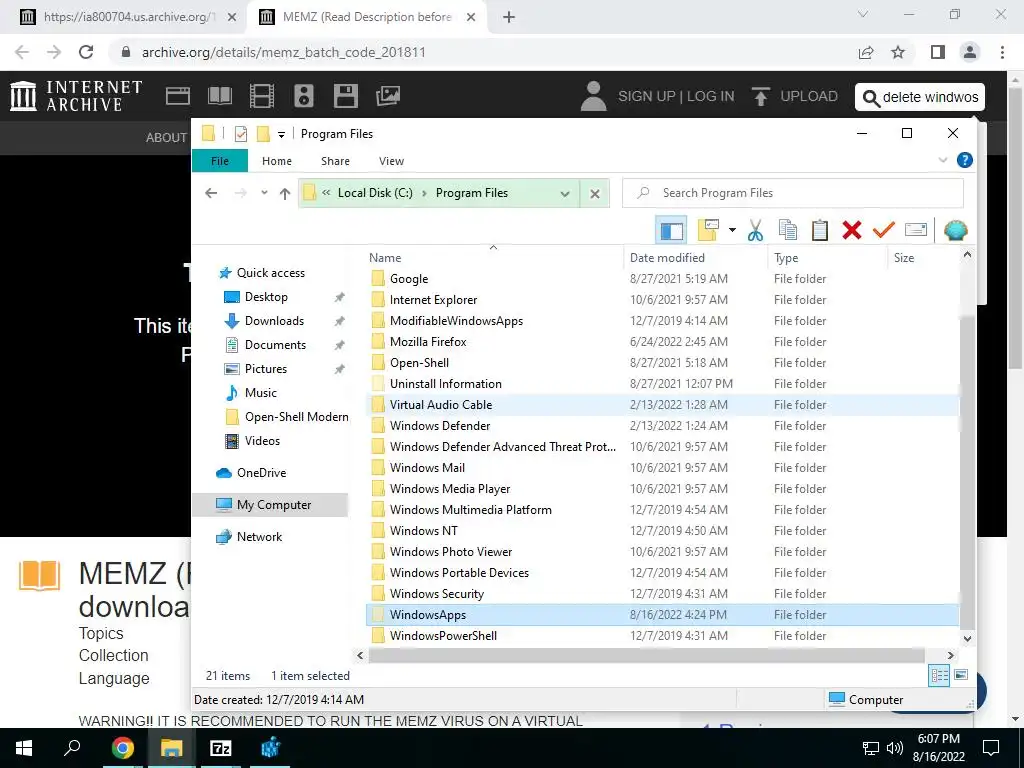Select Music in navigation pane
Image resolution: width=1024 pixels, height=768 pixels.
tap(261, 393)
